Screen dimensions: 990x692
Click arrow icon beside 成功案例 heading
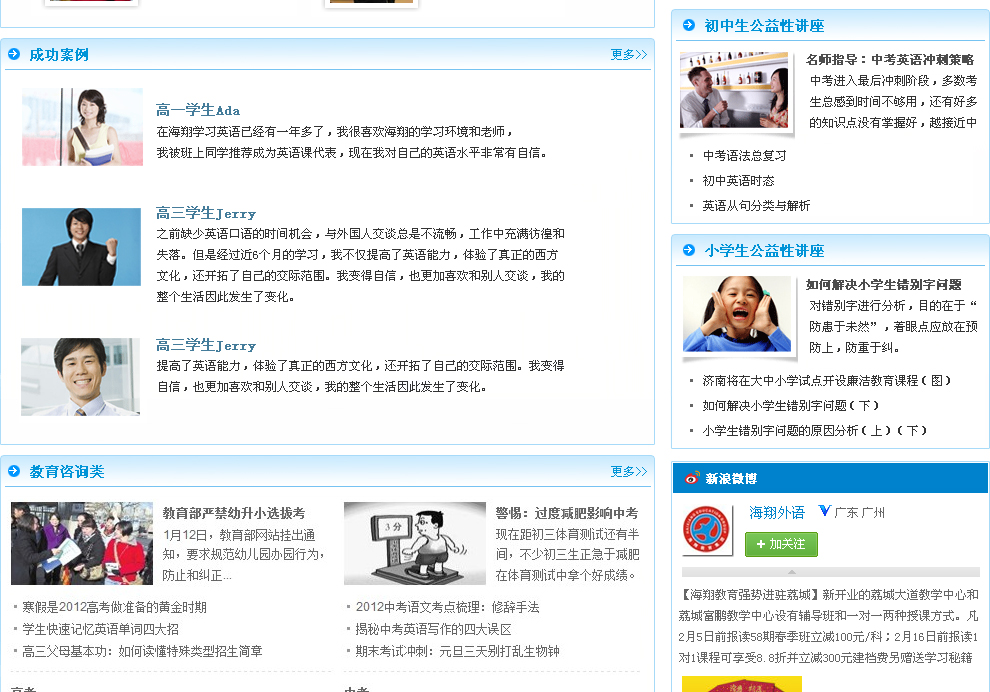[14, 54]
